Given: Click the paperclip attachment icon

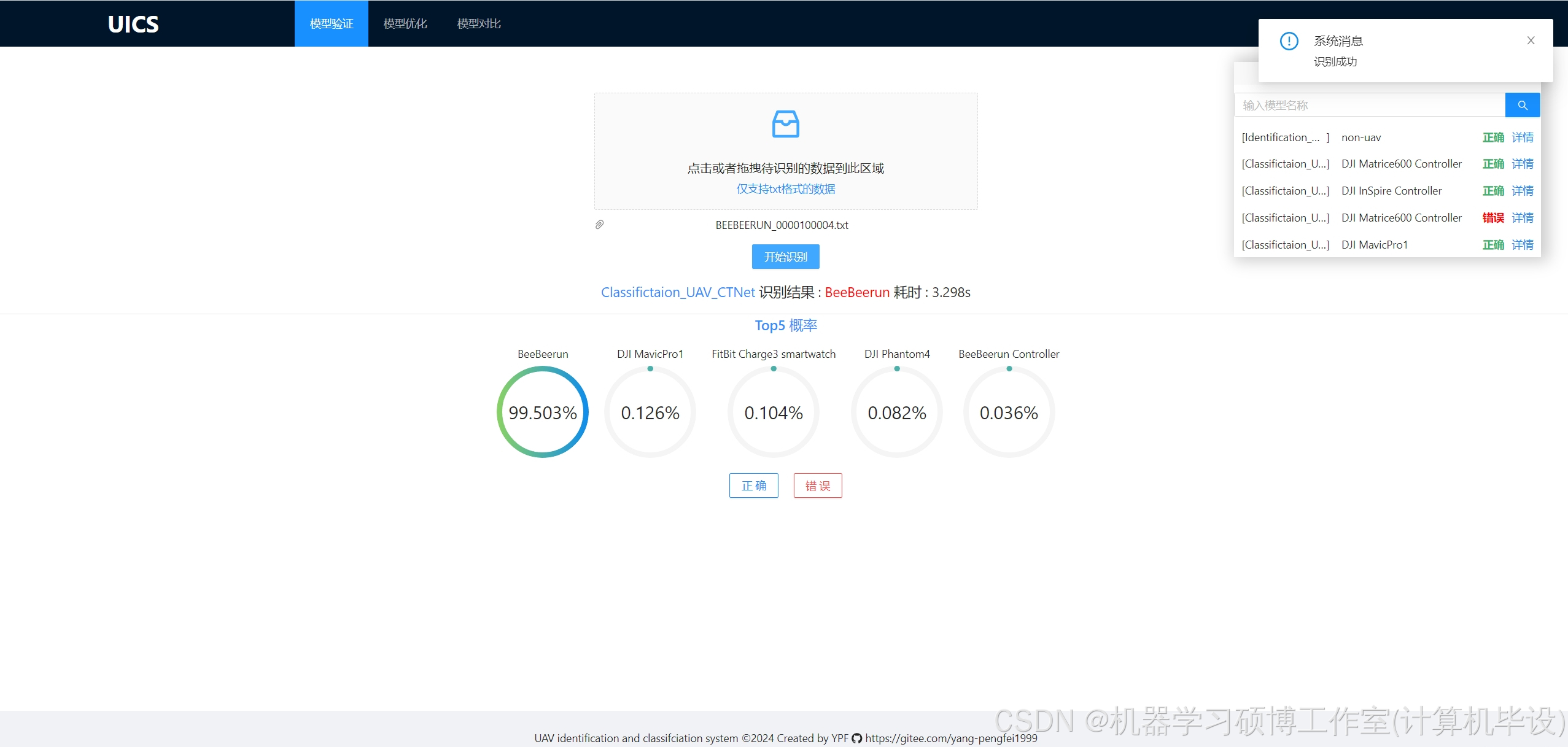Looking at the screenshot, I should pyautogui.click(x=599, y=225).
